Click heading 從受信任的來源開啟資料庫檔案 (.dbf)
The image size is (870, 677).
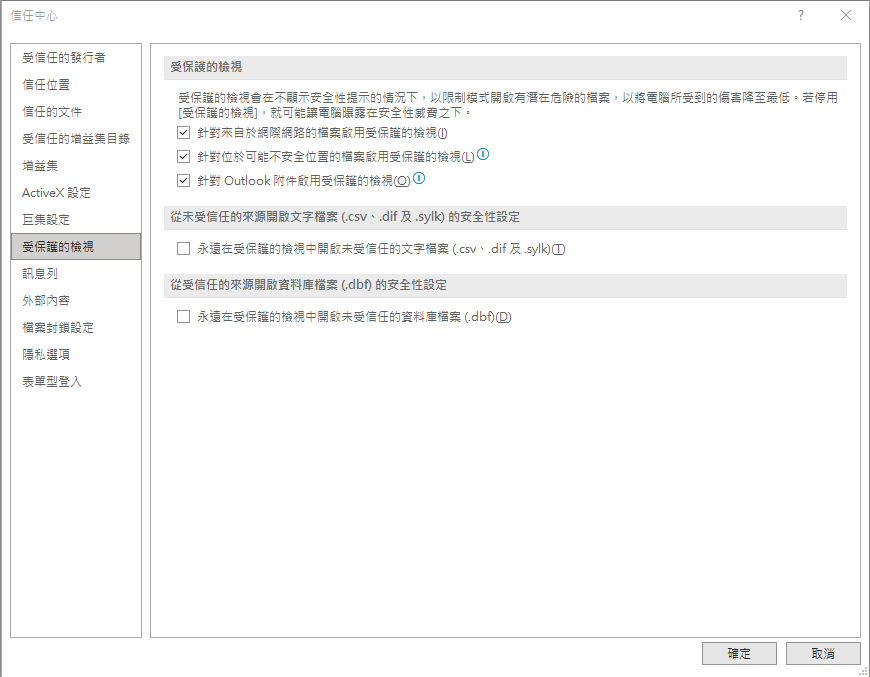[505, 285]
